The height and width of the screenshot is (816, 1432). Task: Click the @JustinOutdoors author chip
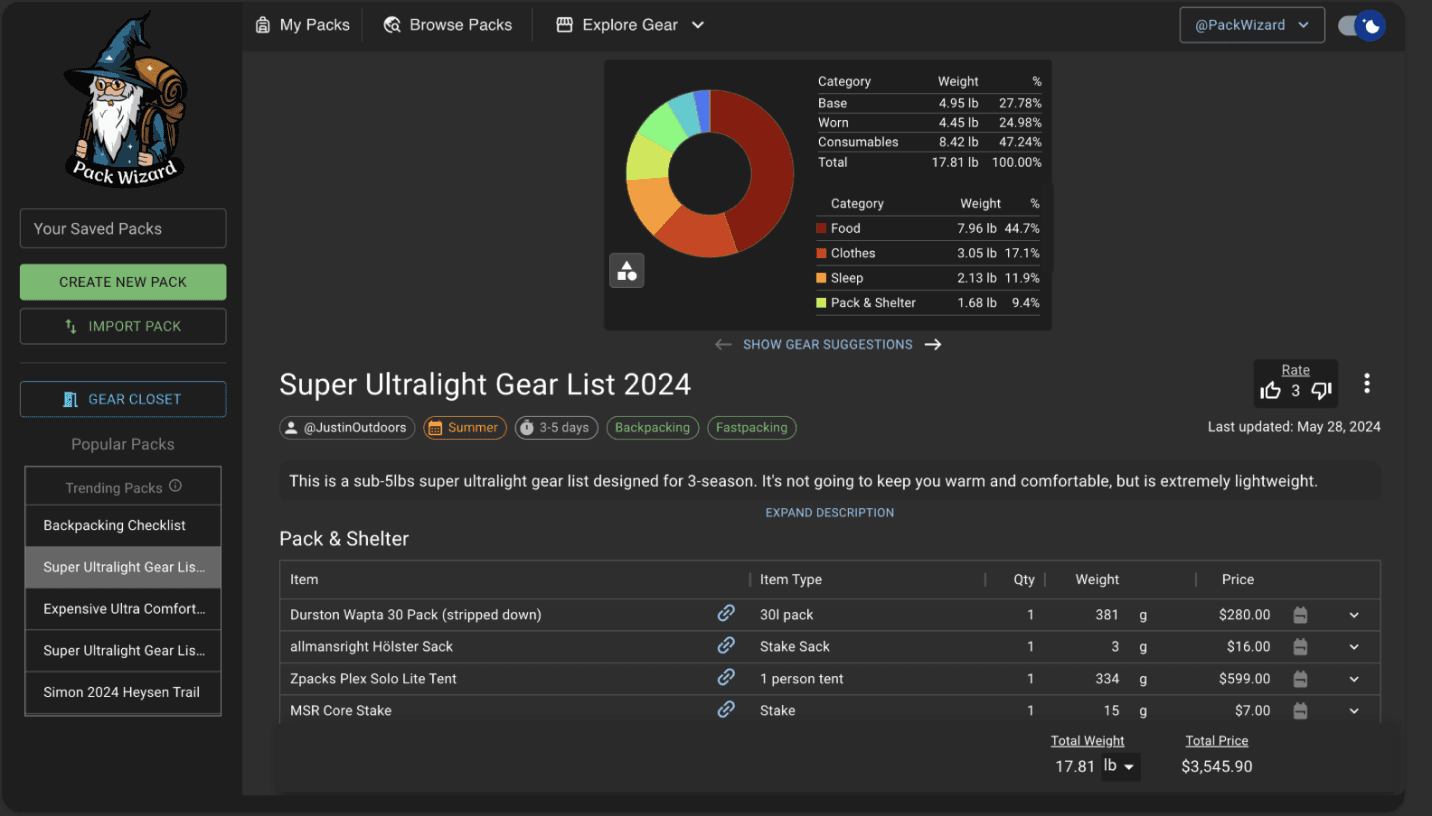pos(348,428)
